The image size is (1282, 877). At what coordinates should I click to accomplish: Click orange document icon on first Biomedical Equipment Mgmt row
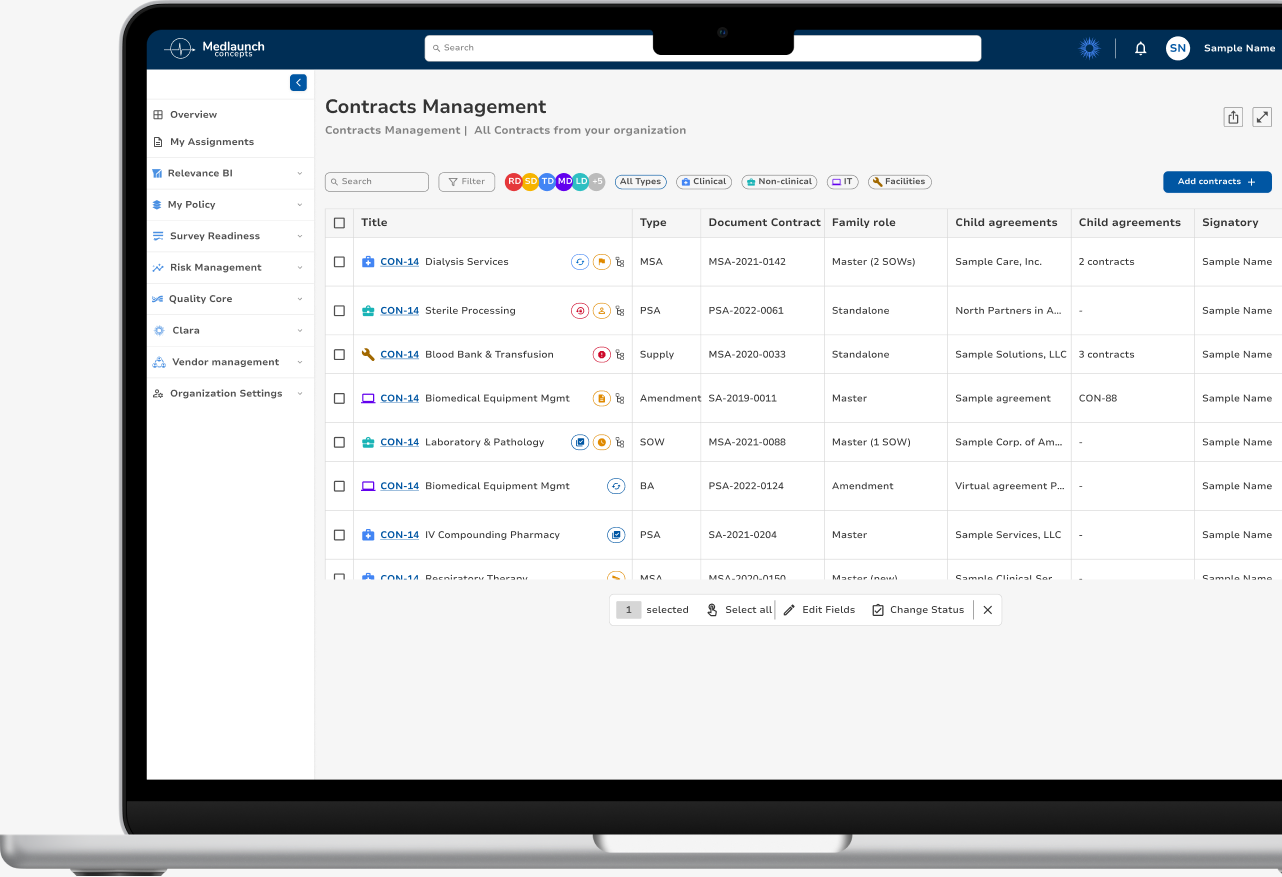pos(601,399)
